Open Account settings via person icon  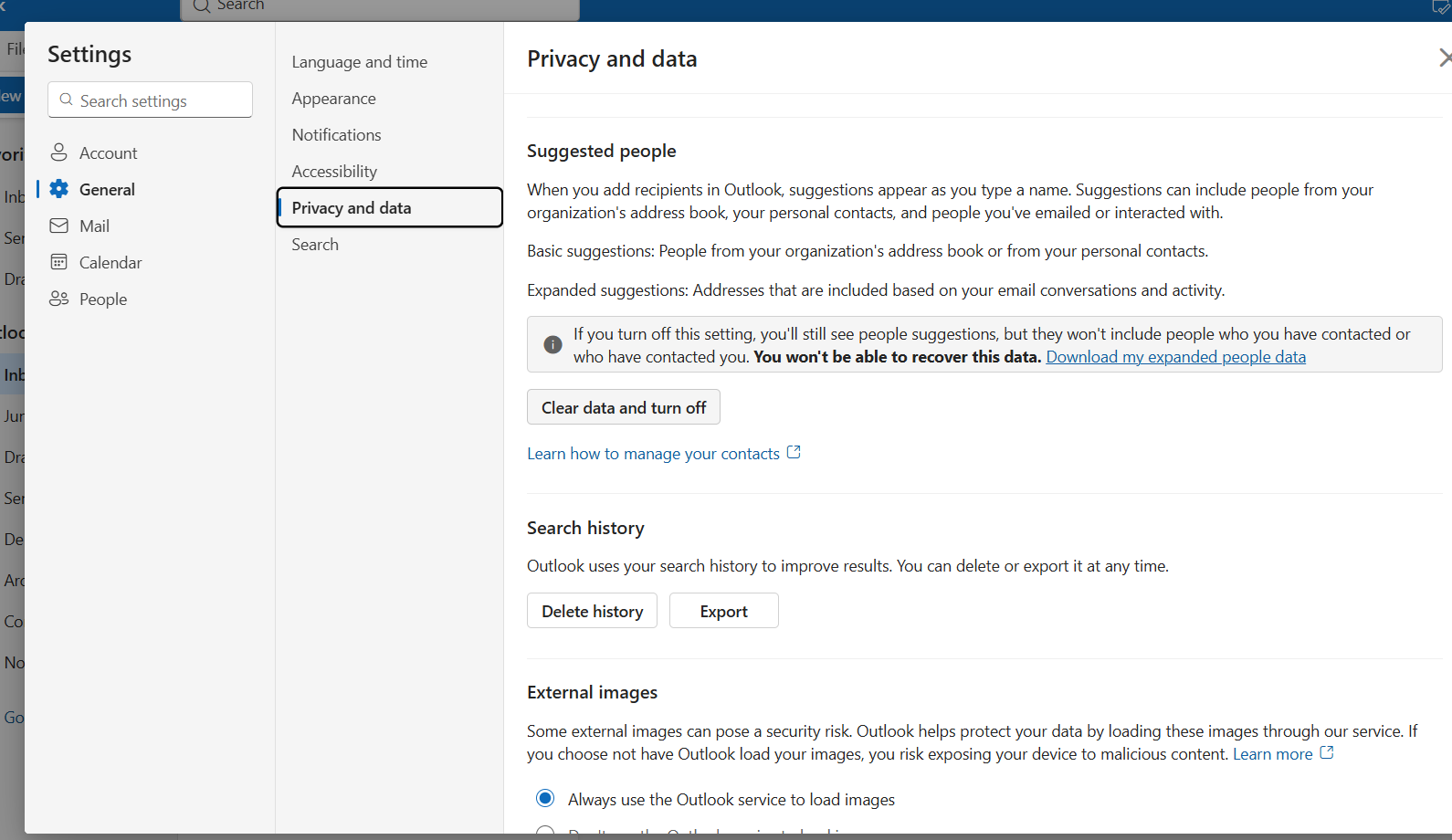tap(59, 152)
